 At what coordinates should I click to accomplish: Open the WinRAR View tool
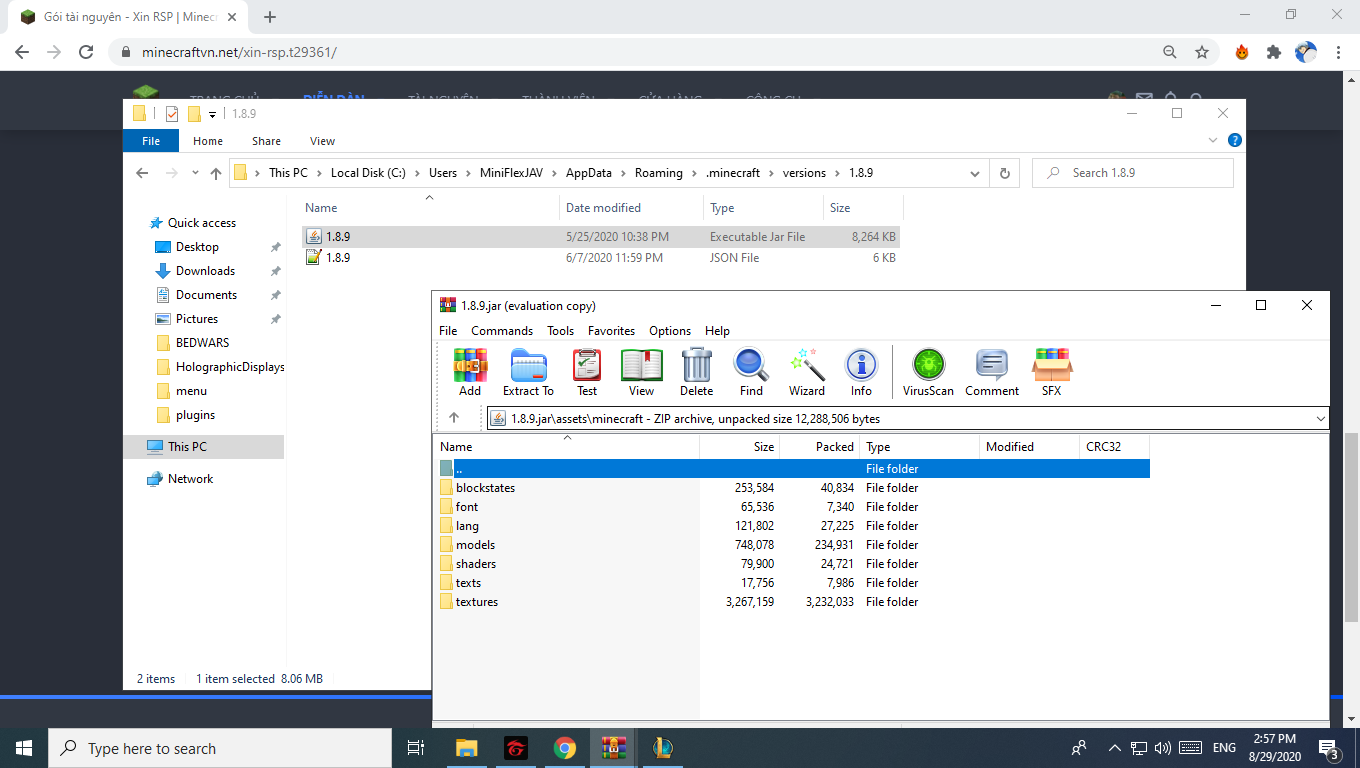point(641,372)
